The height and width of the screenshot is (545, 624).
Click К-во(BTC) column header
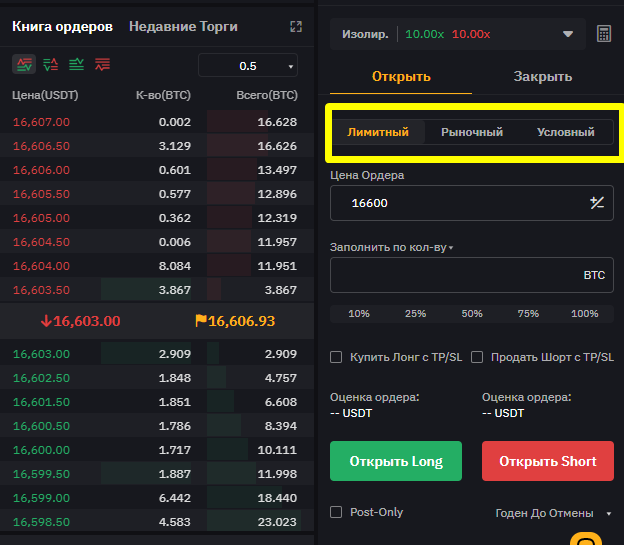164,96
